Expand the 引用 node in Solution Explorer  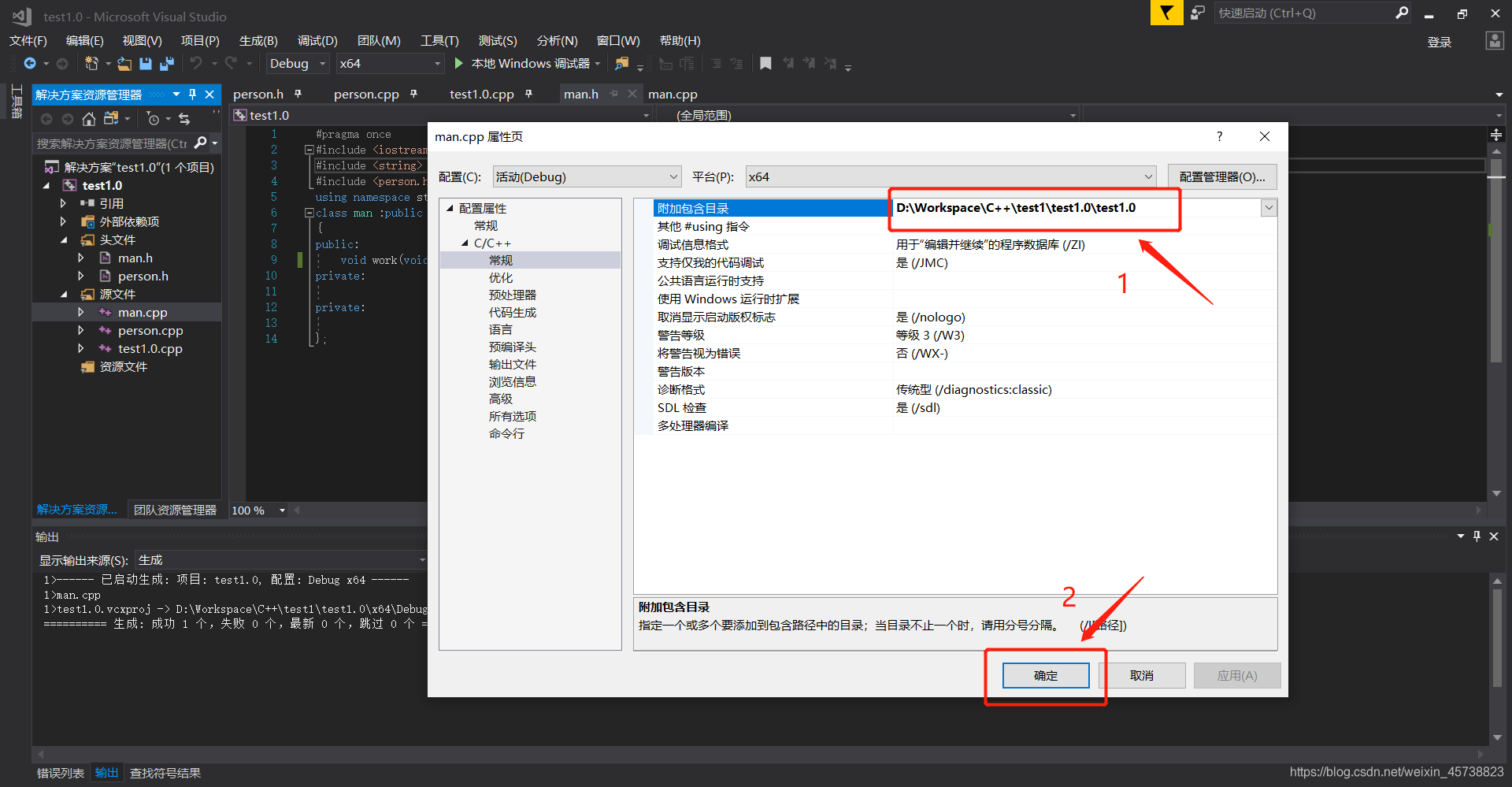tap(63, 203)
